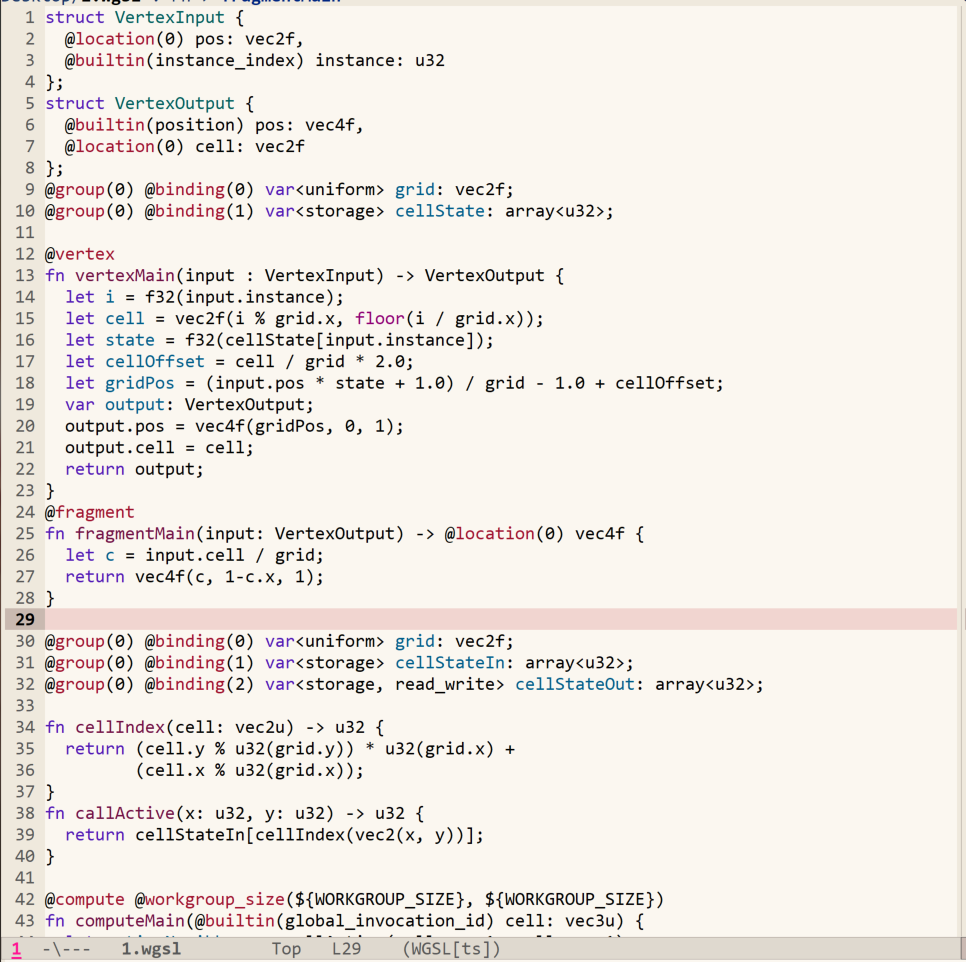Click '@workgroup_size' on line 42
Screen dimensions: 966x962
(x=209, y=900)
